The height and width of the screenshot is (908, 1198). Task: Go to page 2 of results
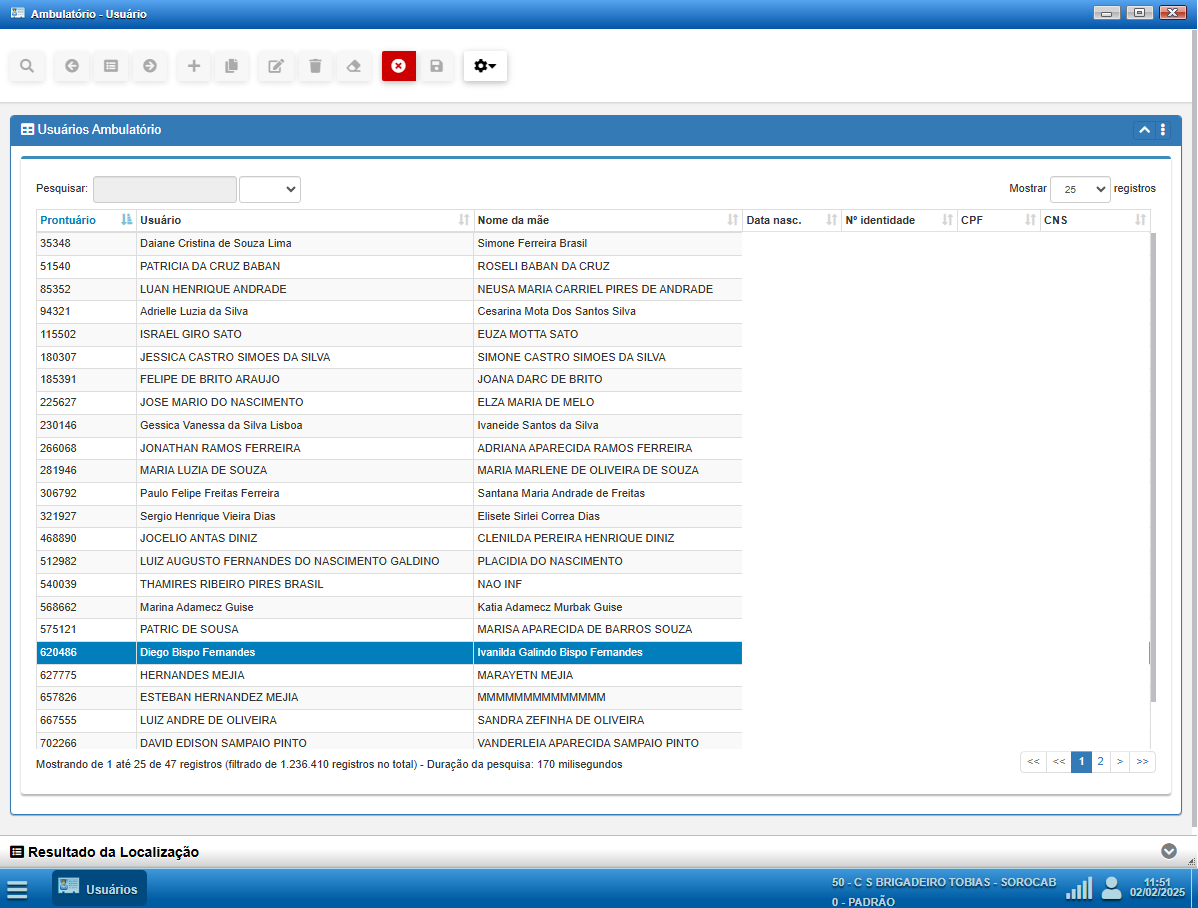pos(1100,762)
